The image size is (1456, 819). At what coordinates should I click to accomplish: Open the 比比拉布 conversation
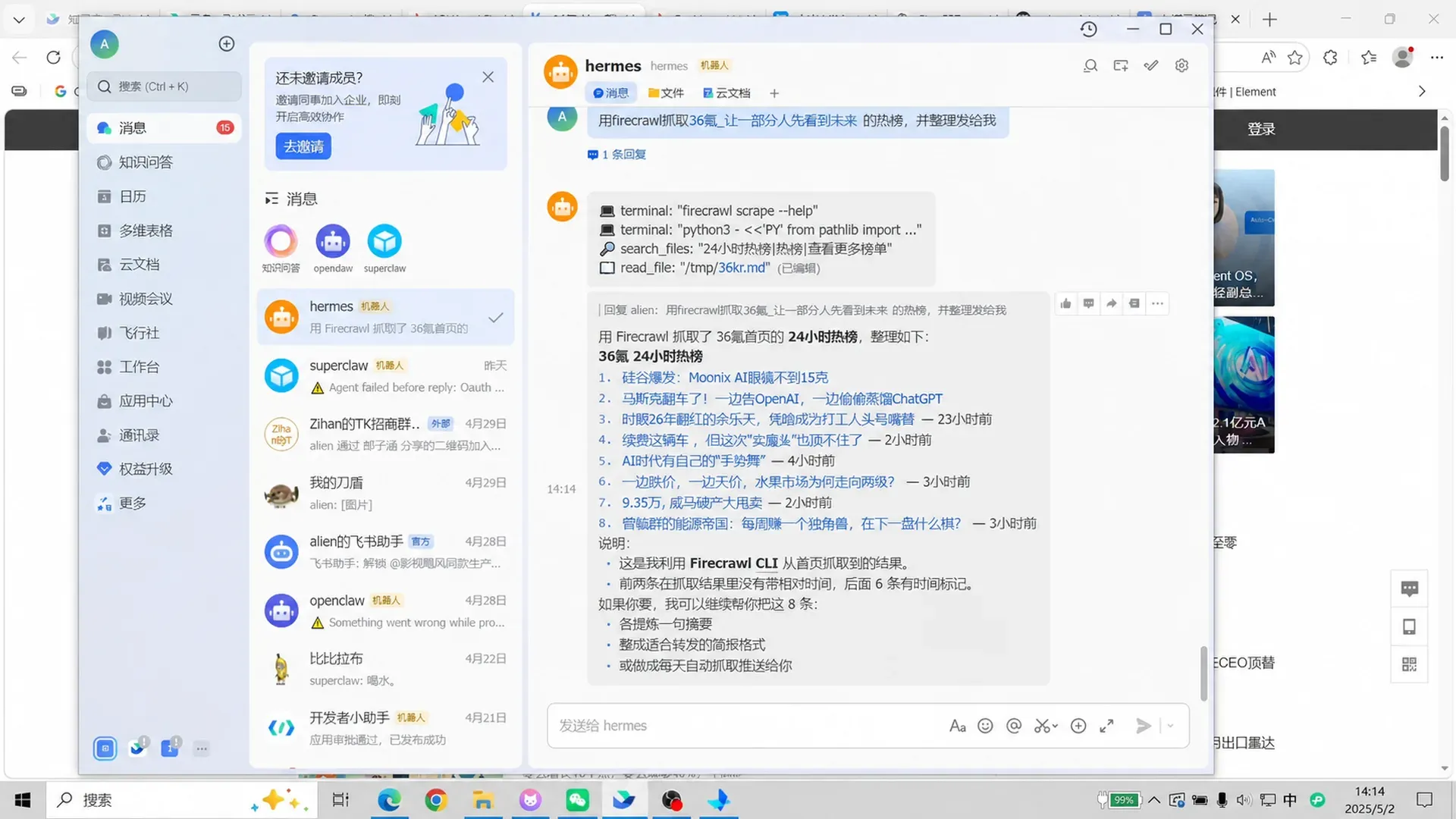[385, 670]
